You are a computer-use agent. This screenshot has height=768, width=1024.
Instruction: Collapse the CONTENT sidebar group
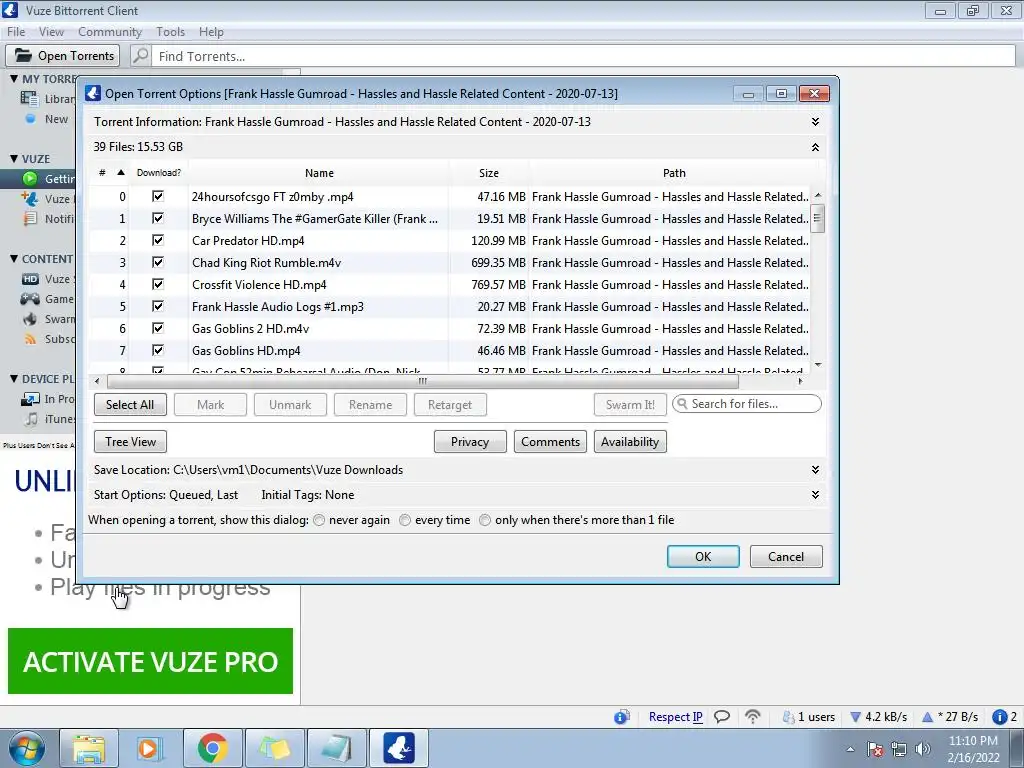click(14, 259)
